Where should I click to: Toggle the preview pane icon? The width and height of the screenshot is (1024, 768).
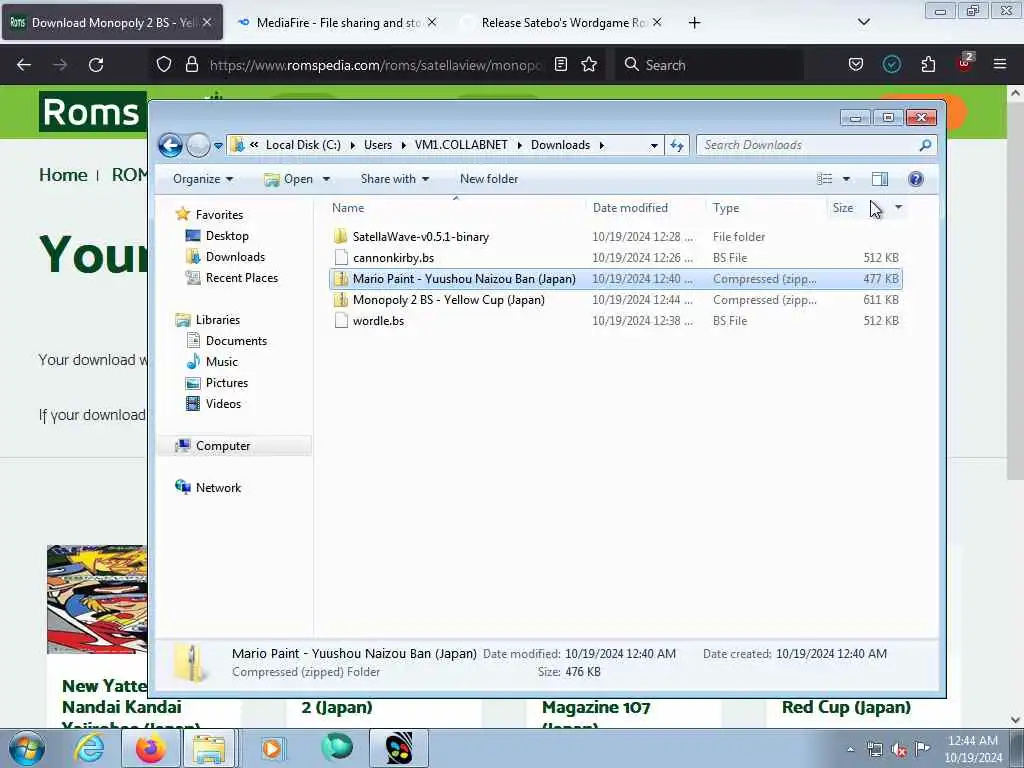pyautogui.click(x=880, y=179)
